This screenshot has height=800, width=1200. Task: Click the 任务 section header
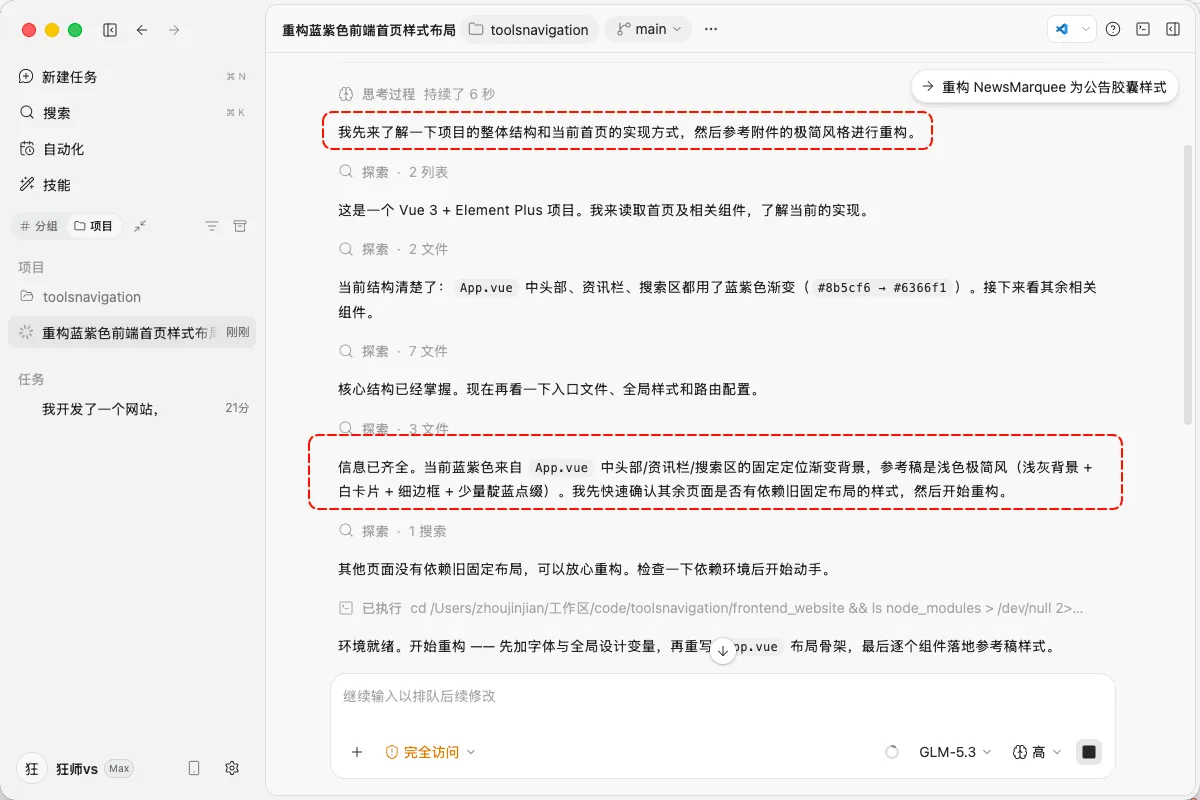point(31,379)
